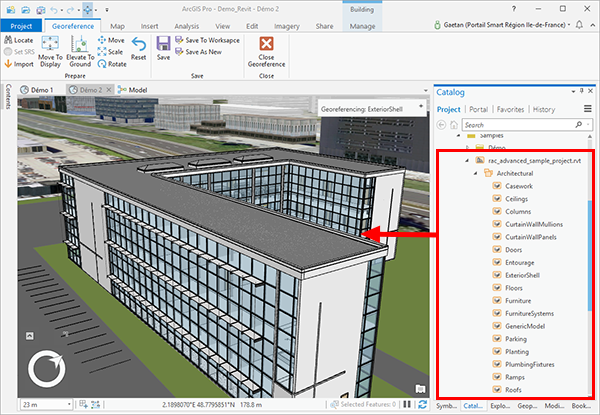Open the Démo 1 view tab
The image size is (600, 415).
[x=38, y=90]
